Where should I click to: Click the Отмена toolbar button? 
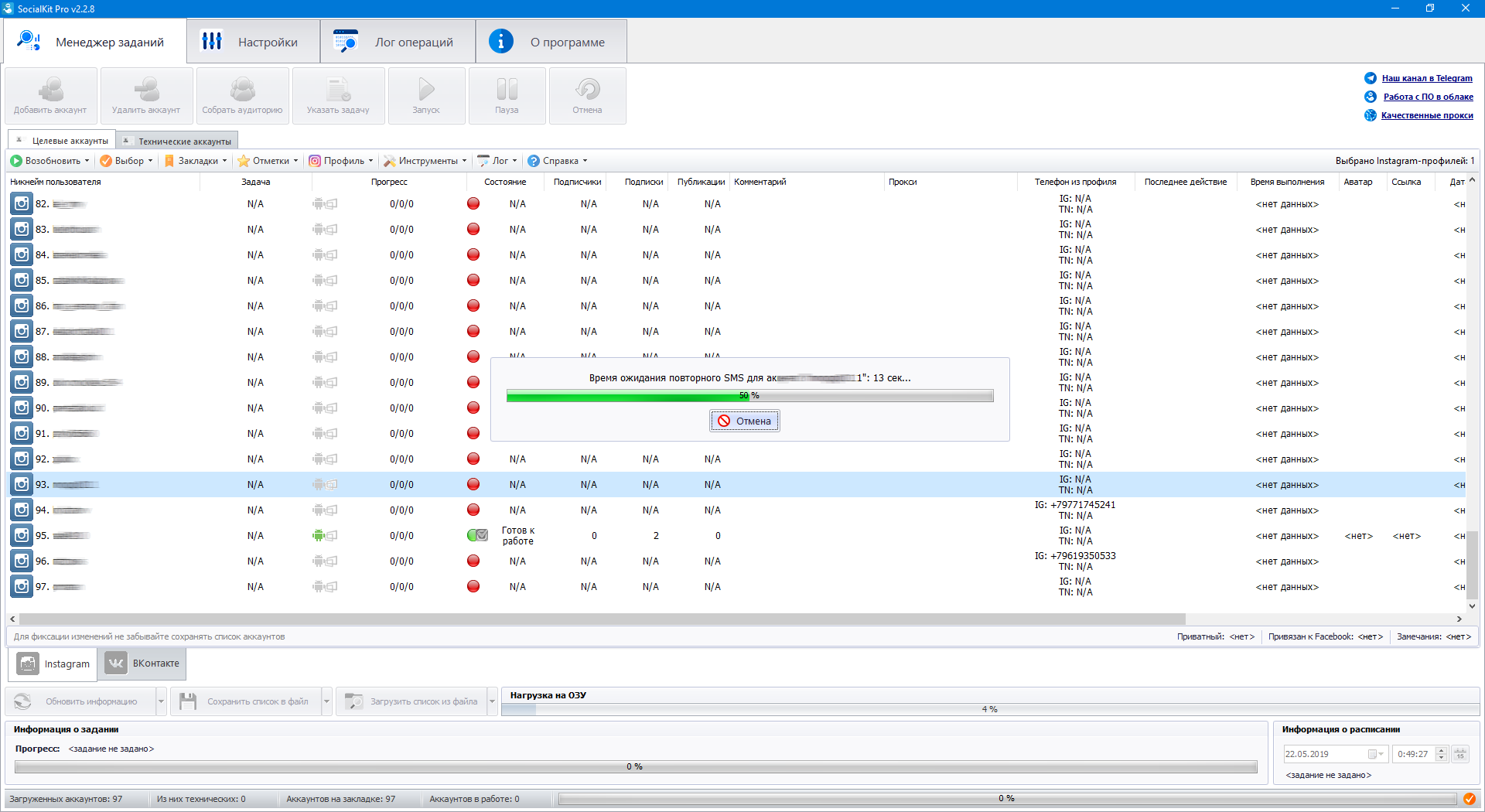click(587, 96)
